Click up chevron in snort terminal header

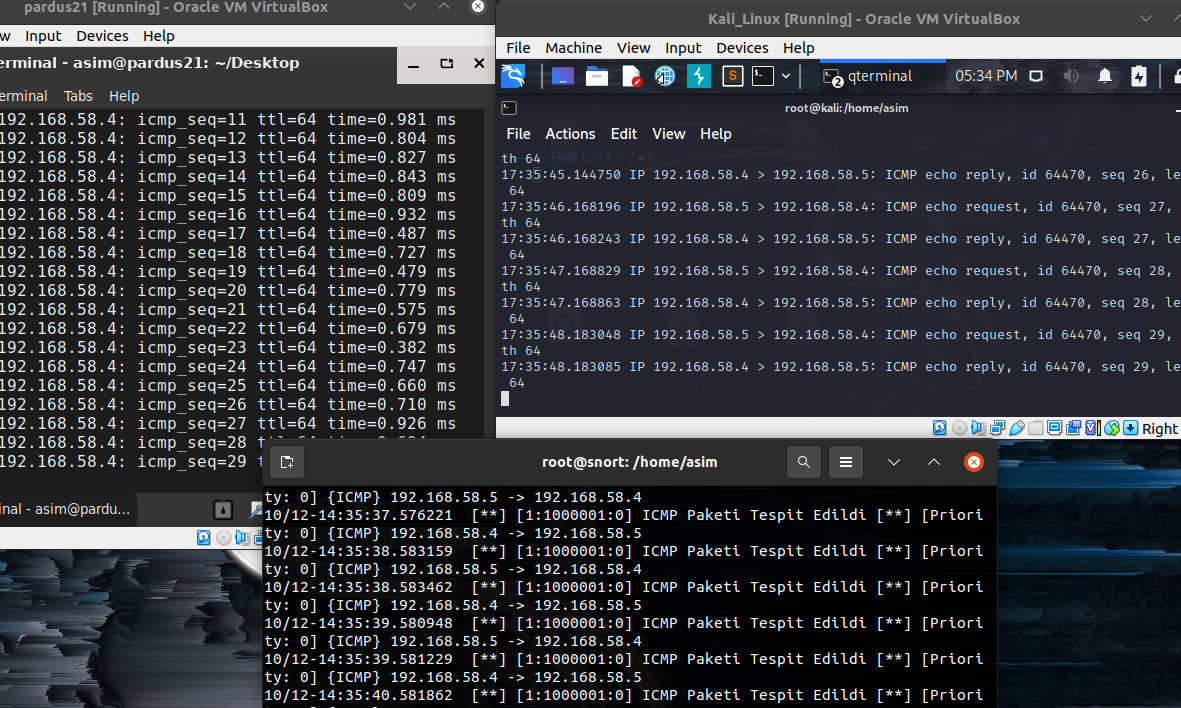coord(934,462)
